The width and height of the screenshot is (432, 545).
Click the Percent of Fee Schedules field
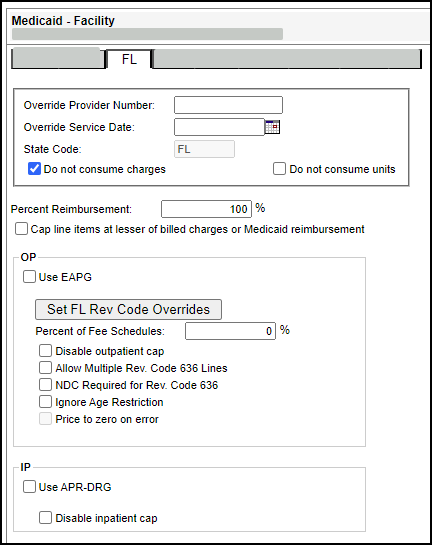click(x=230, y=331)
